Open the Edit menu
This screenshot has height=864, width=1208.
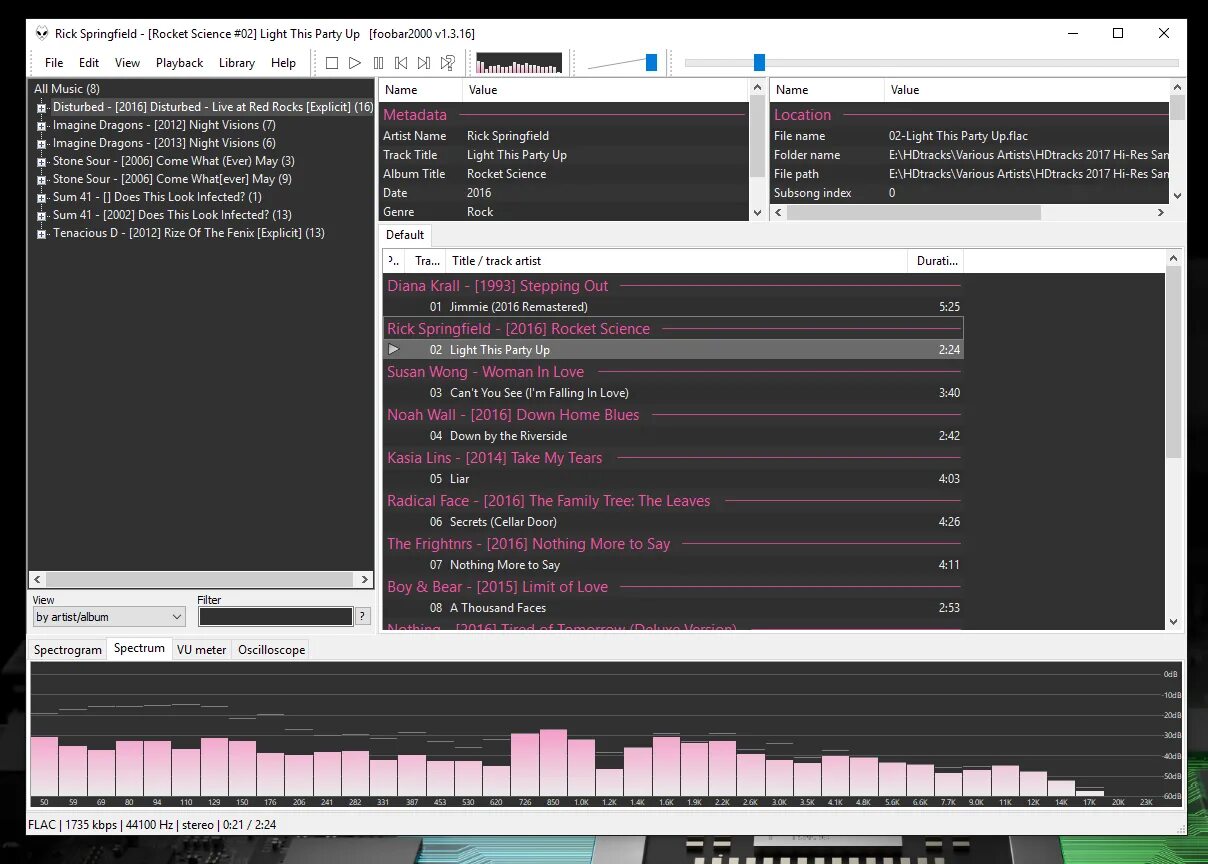coord(89,62)
